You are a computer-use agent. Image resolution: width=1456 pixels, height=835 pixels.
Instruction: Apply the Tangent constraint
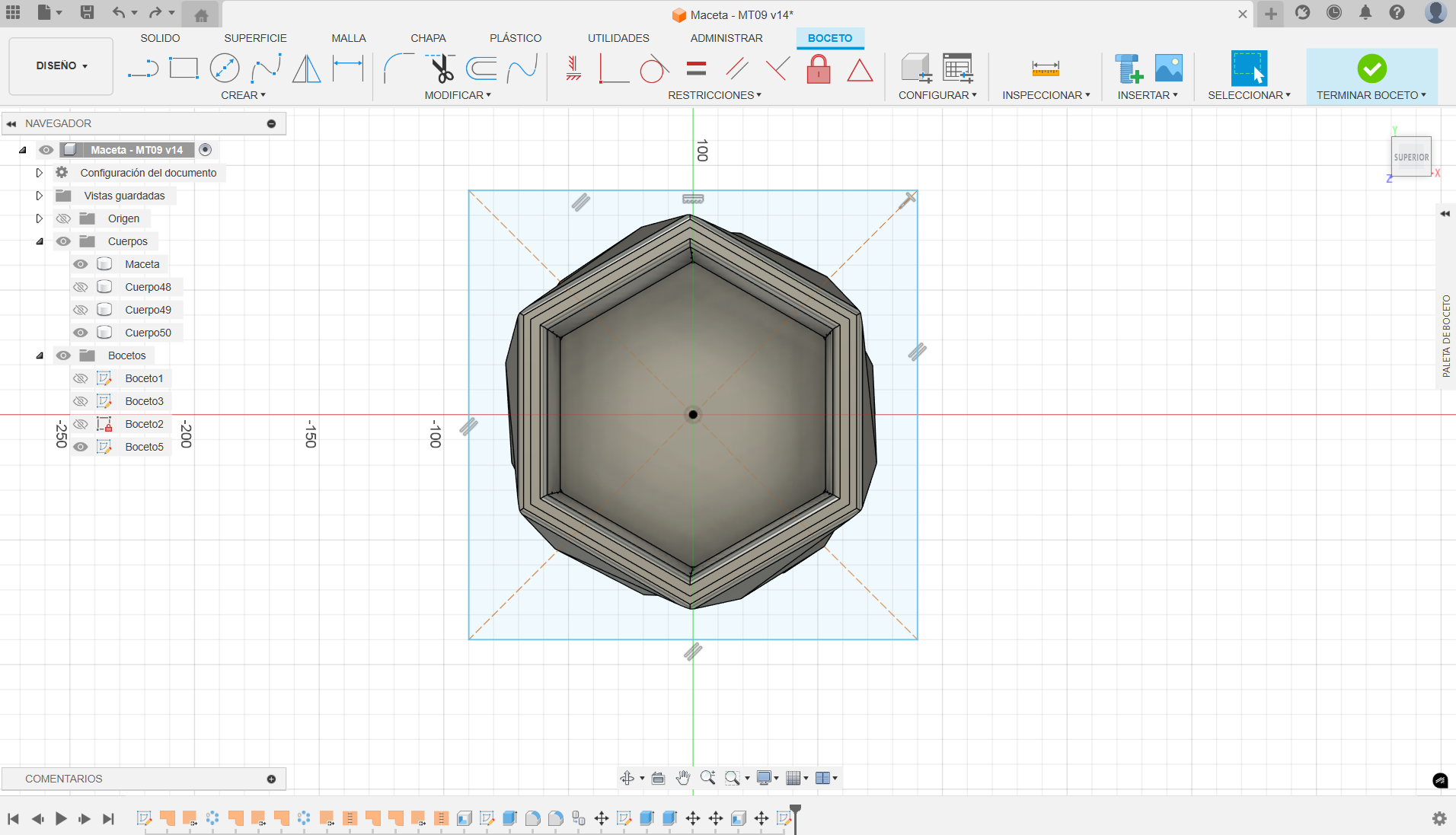(654, 69)
